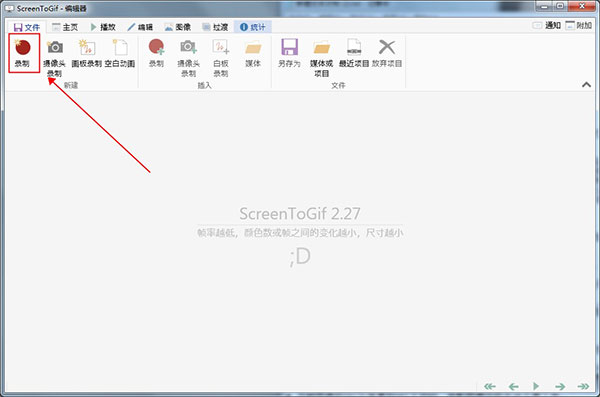Insert media file (媒体) in 插入 group
Image resolution: width=600 pixels, height=397 pixels.
coord(253,53)
